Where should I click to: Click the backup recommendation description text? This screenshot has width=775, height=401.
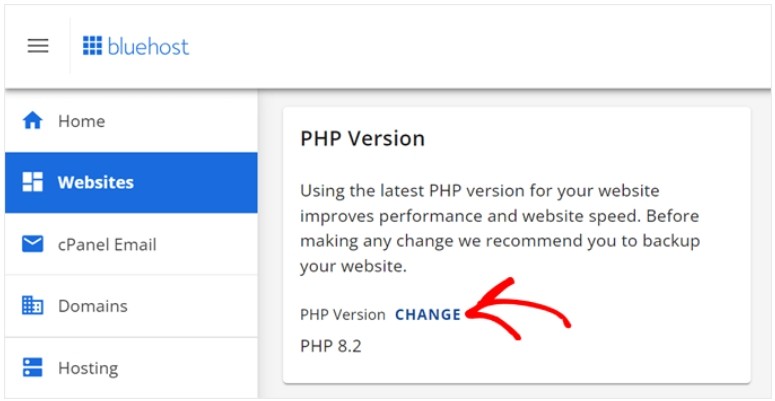tap(500, 229)
